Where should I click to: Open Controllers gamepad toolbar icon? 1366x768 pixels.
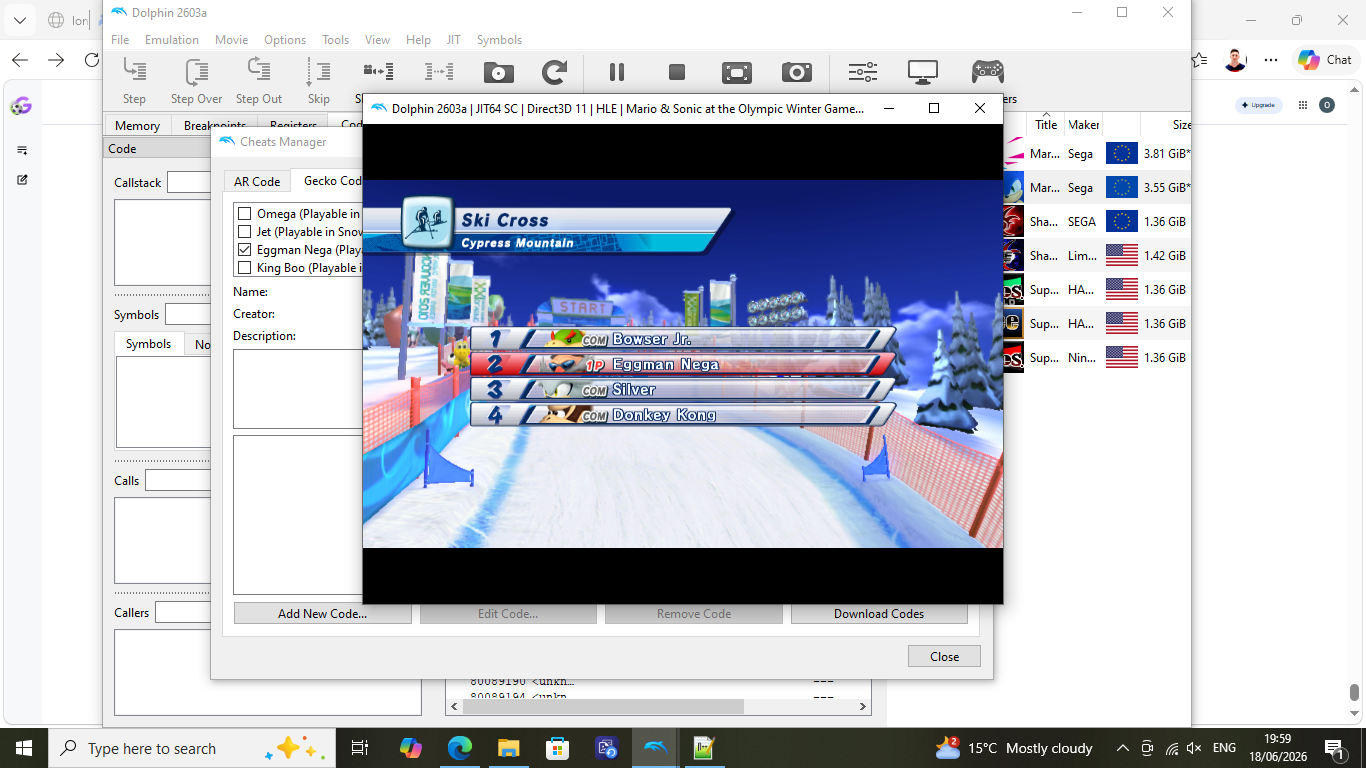click(x=988, y=72)
